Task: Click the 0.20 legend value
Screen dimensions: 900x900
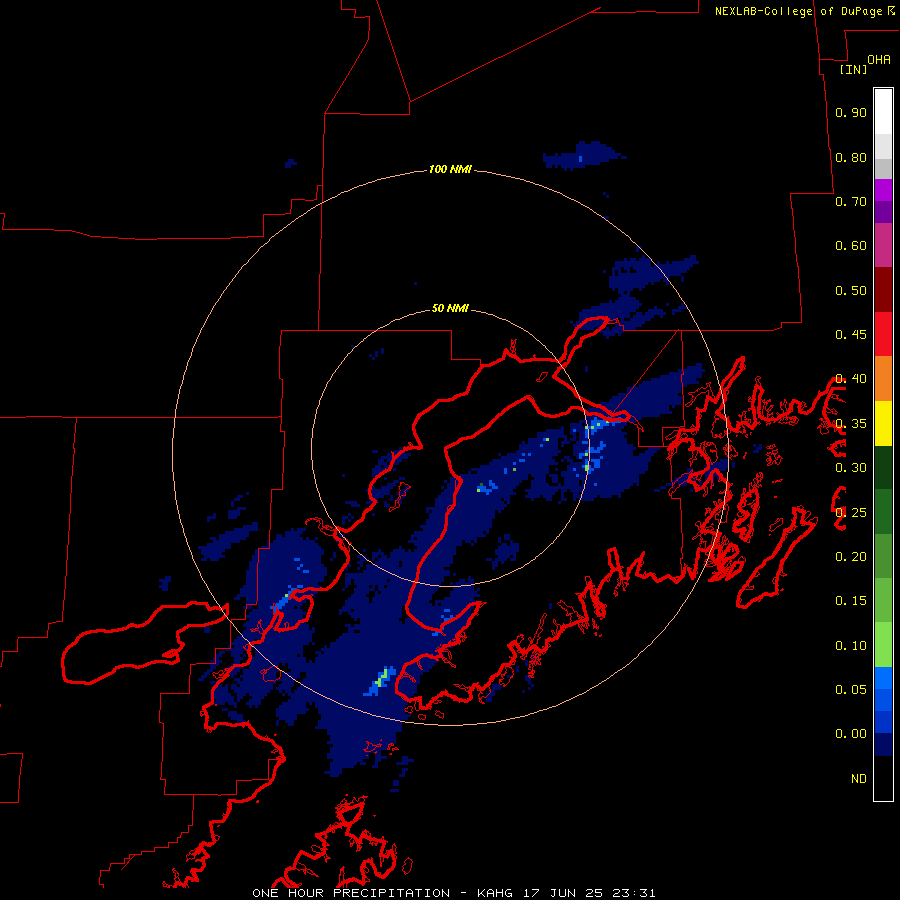Action: click(x=851, y=557)
